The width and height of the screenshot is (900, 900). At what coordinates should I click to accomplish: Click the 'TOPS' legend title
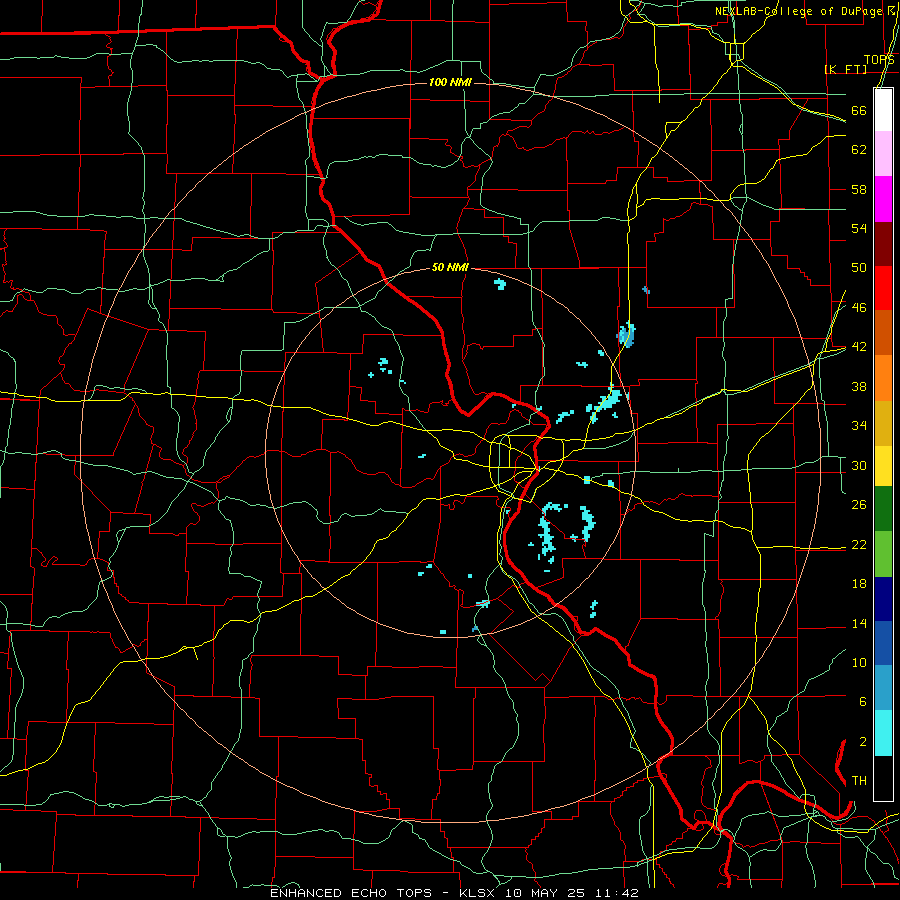879,60
